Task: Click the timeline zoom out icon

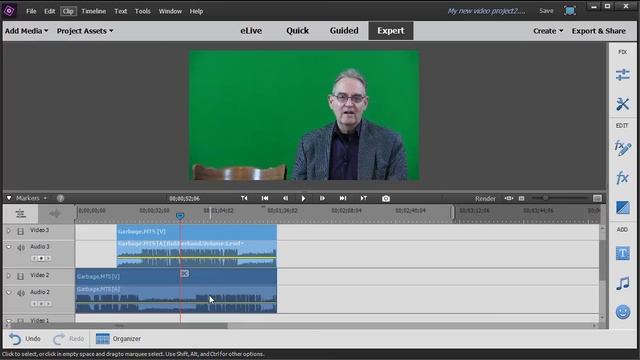Action: point(521,198)
